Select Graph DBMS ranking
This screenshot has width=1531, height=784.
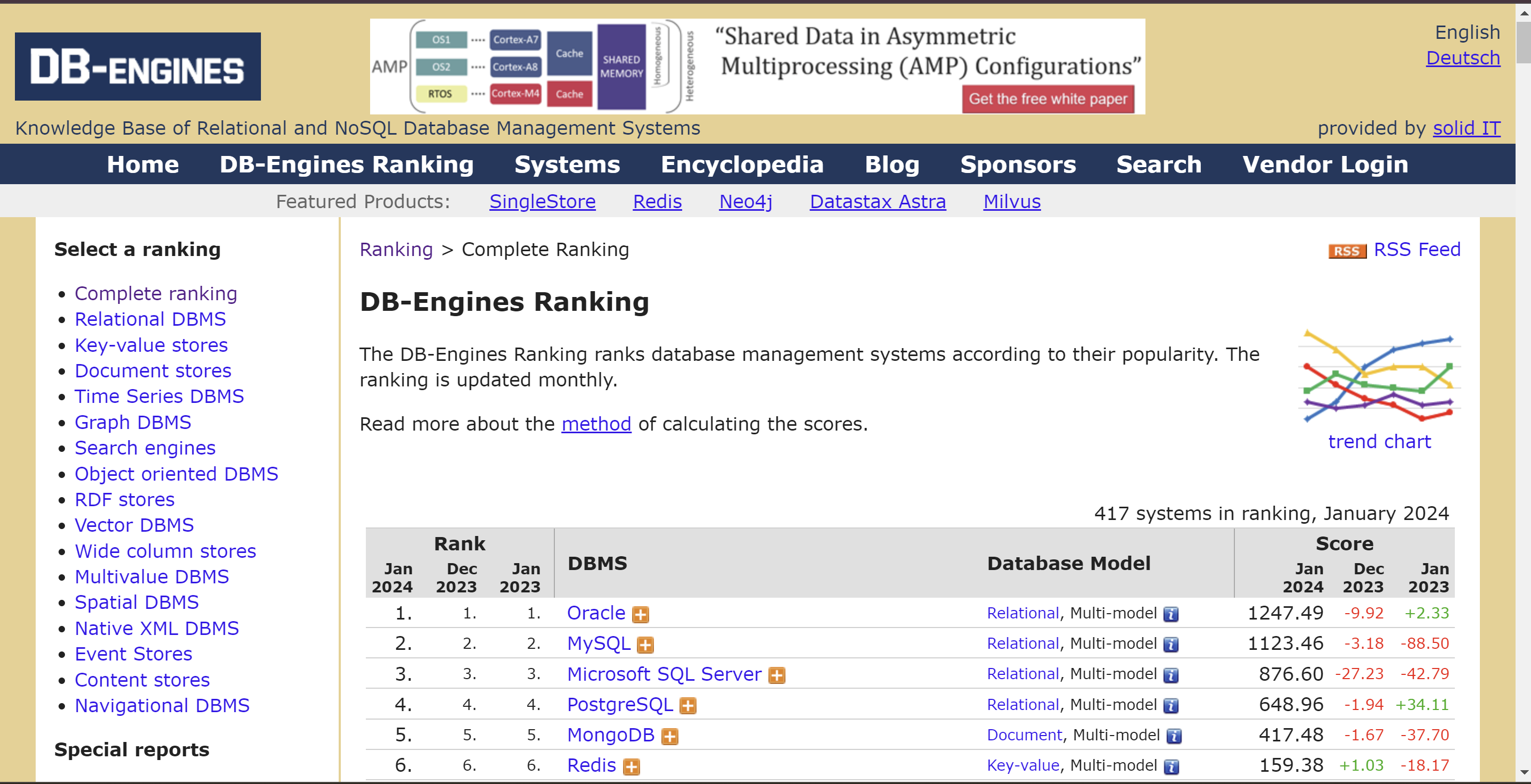[133, 422]
